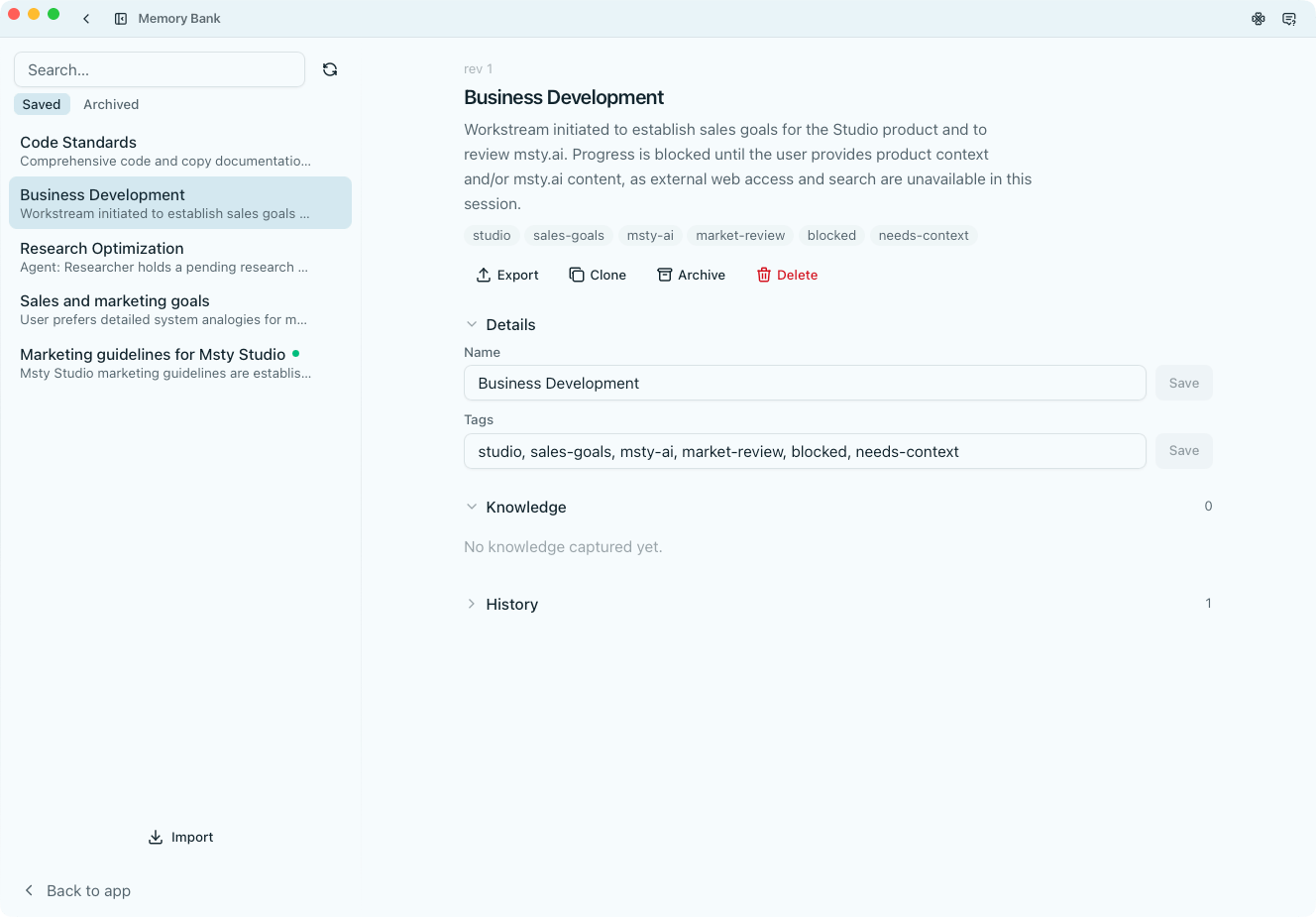The height and width of the screenshot is (917, 1316).
Task: Click Import at sidebar bottom
Action: pos(180,837)
